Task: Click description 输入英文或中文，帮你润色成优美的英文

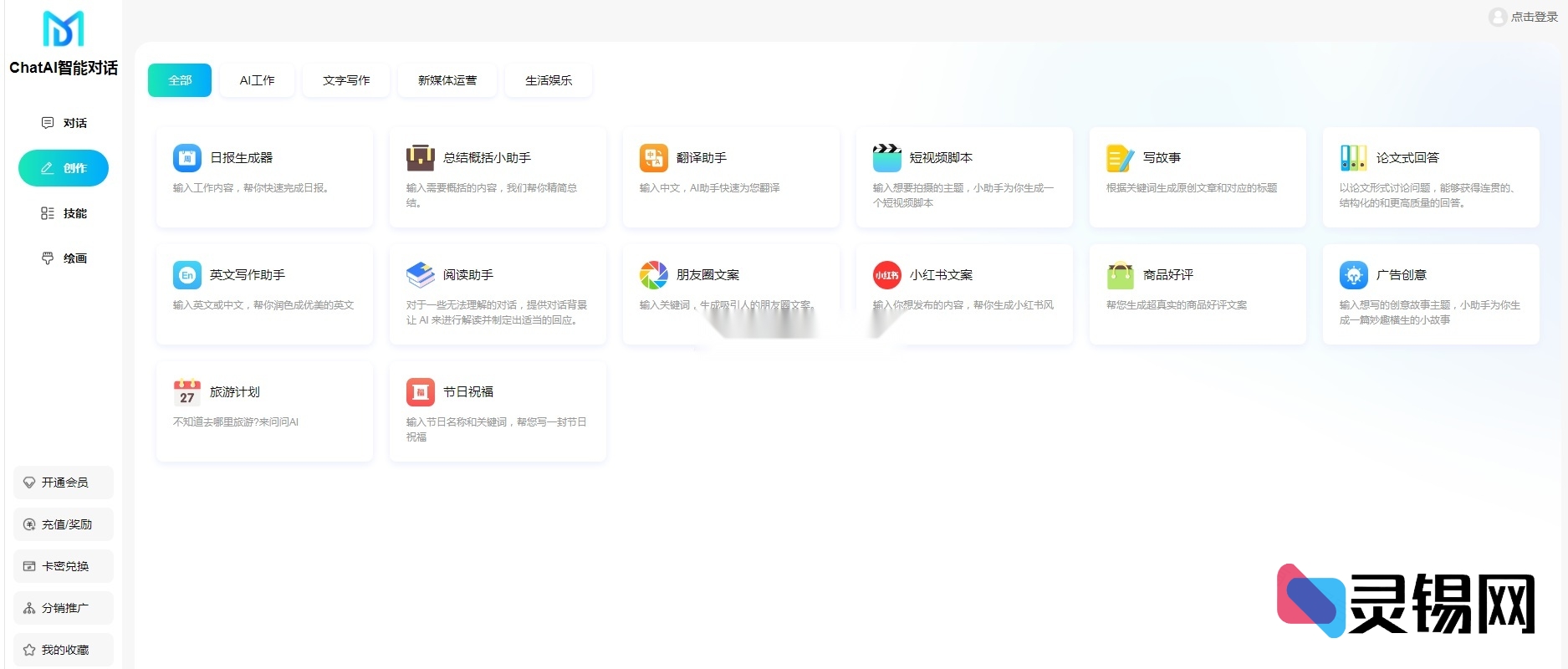Action: pos(263,305)
